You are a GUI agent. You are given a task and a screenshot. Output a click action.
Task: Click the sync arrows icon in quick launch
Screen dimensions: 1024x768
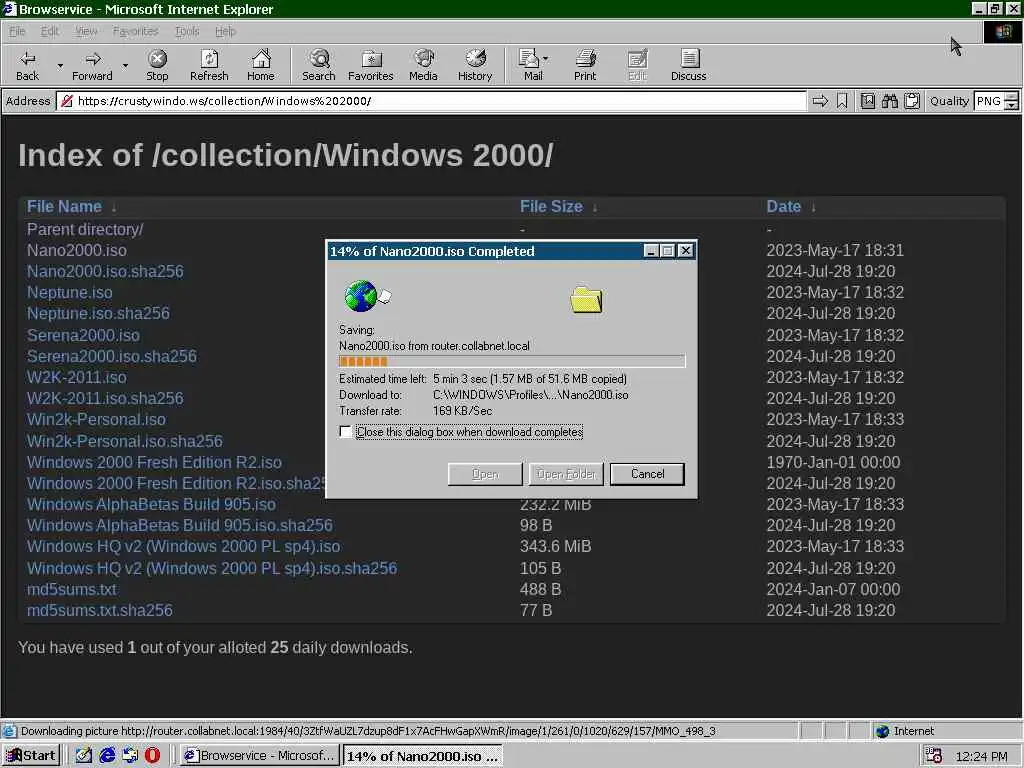(130, 756)
